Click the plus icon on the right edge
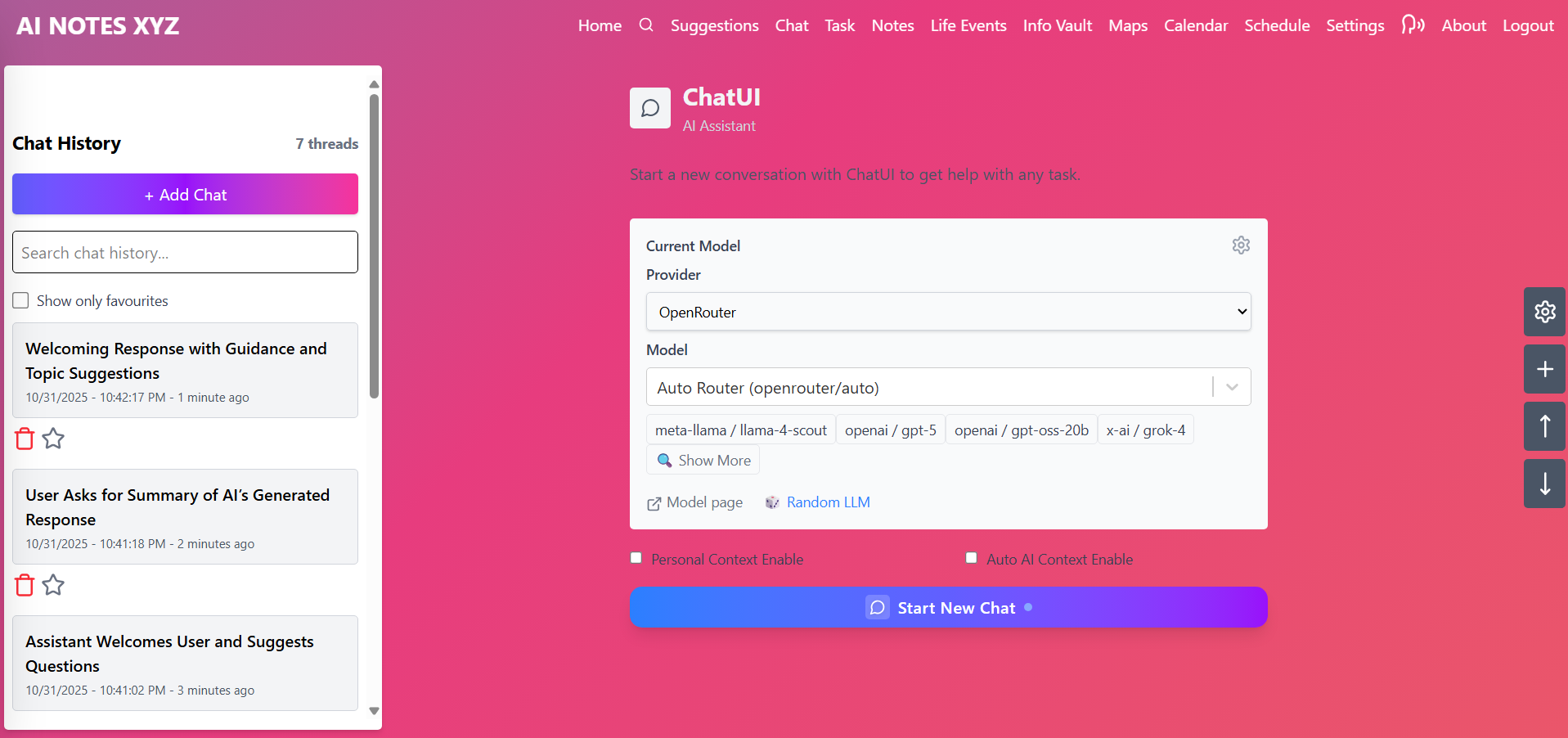Screen dimensions: 1568x738 point(1544,369)
